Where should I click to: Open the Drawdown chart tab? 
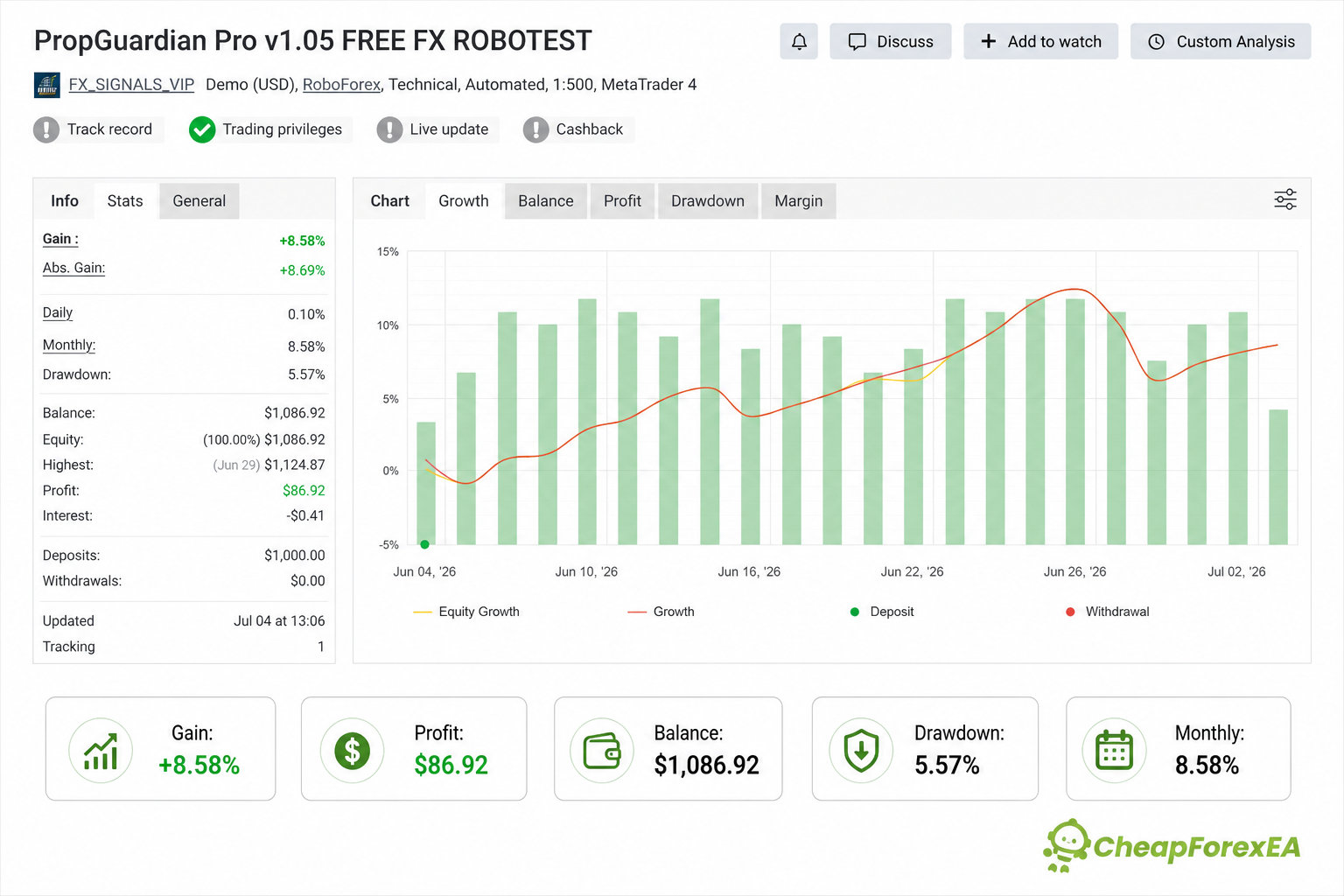[x=708, y=201]
